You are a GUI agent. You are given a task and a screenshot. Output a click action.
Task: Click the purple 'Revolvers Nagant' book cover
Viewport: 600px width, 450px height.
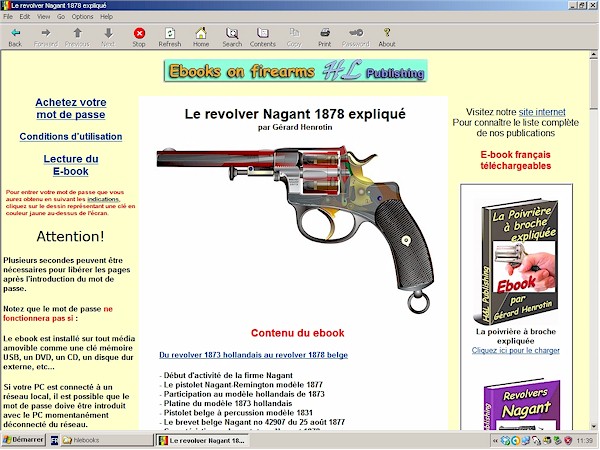coord(522,405)
